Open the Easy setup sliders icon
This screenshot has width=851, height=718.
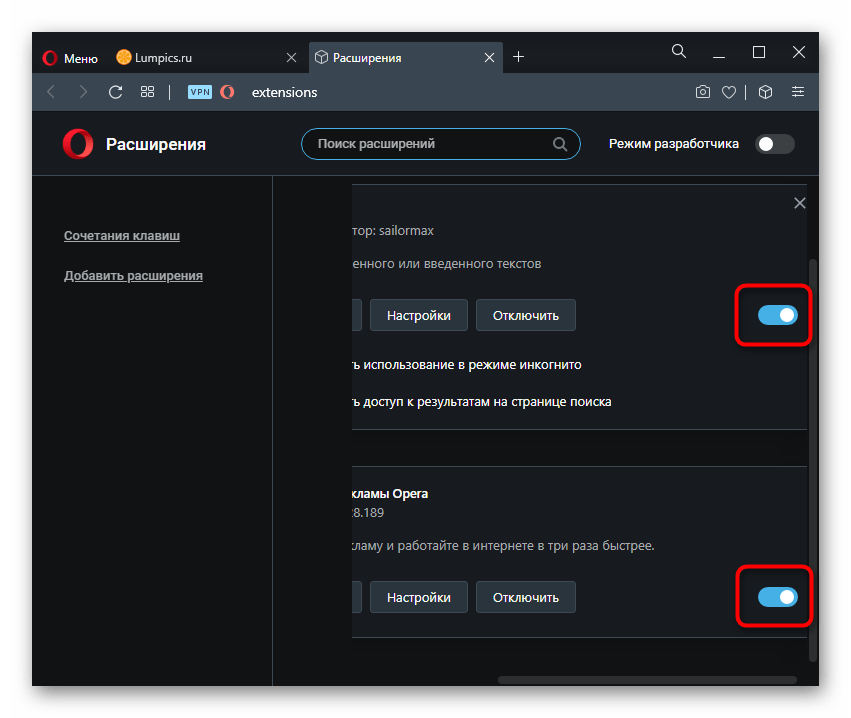pyautogui.click(x=797, y=92)
